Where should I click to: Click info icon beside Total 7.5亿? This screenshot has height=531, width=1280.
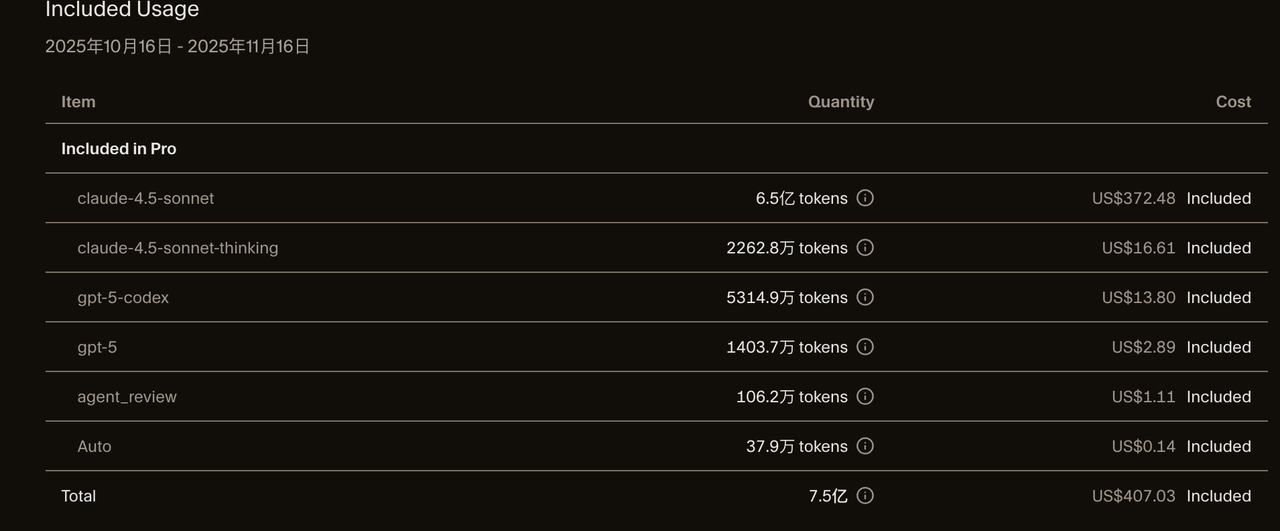(x=866, y=496)
